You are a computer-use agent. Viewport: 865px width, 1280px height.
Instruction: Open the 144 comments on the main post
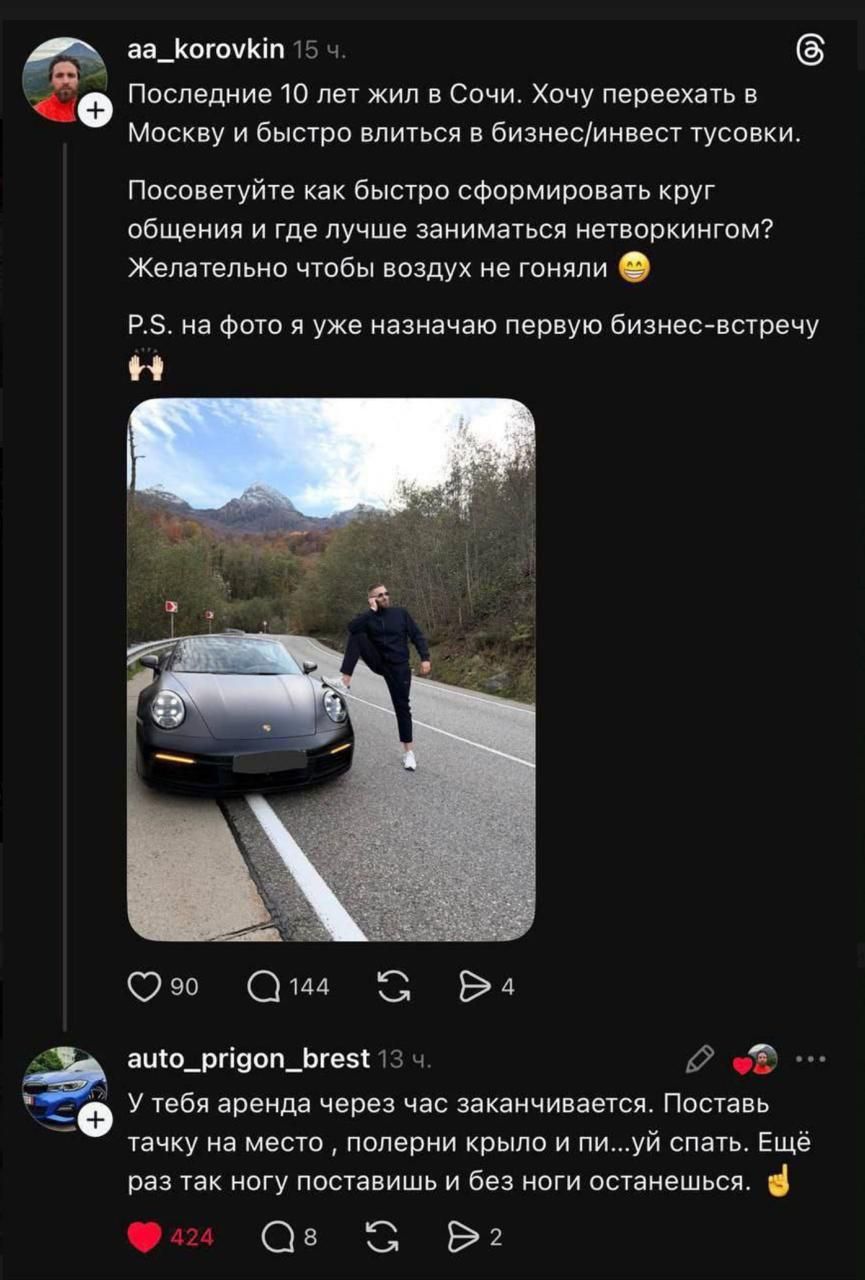coord(265,987)
